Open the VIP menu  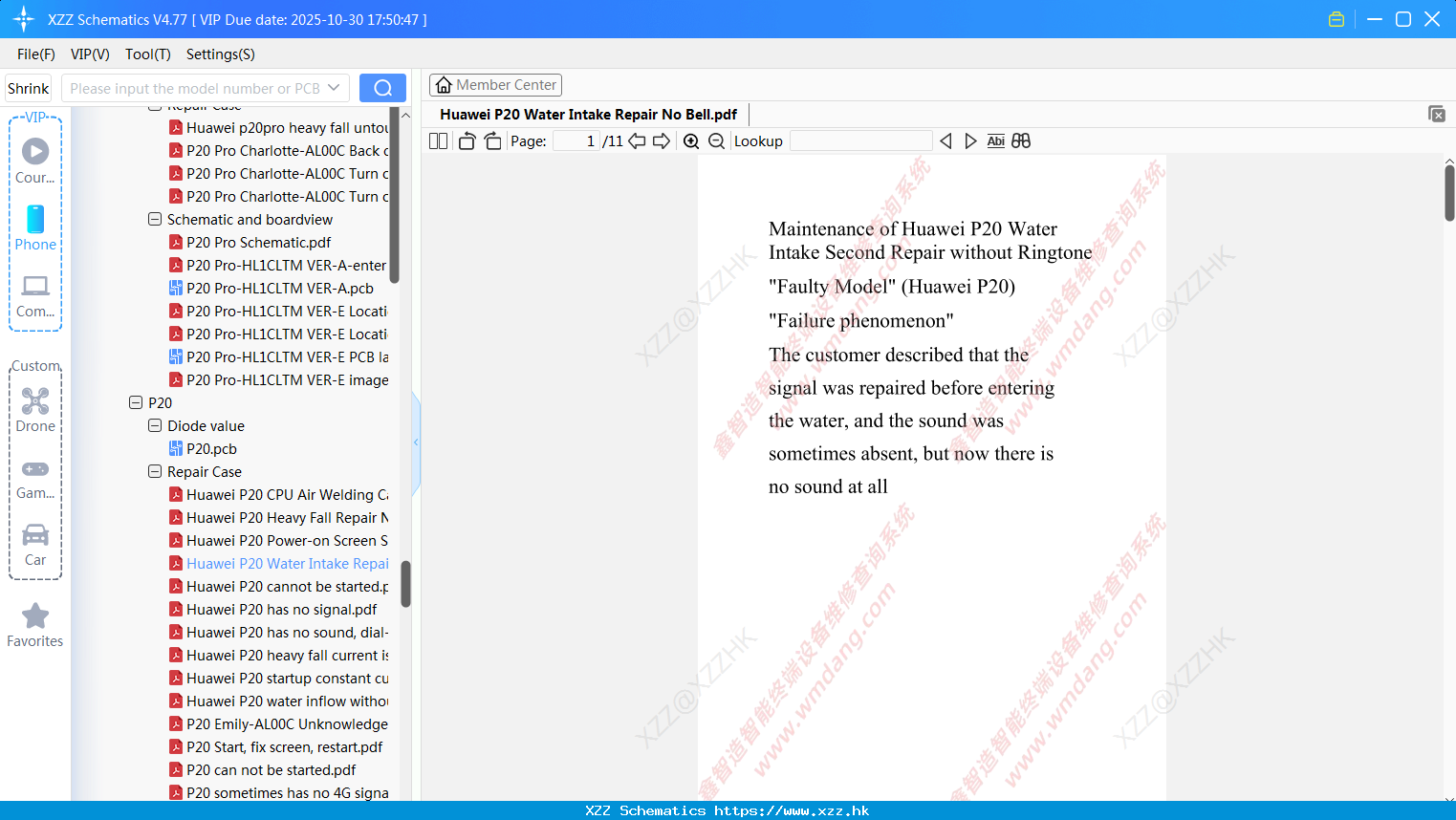[x=90, y=54]
